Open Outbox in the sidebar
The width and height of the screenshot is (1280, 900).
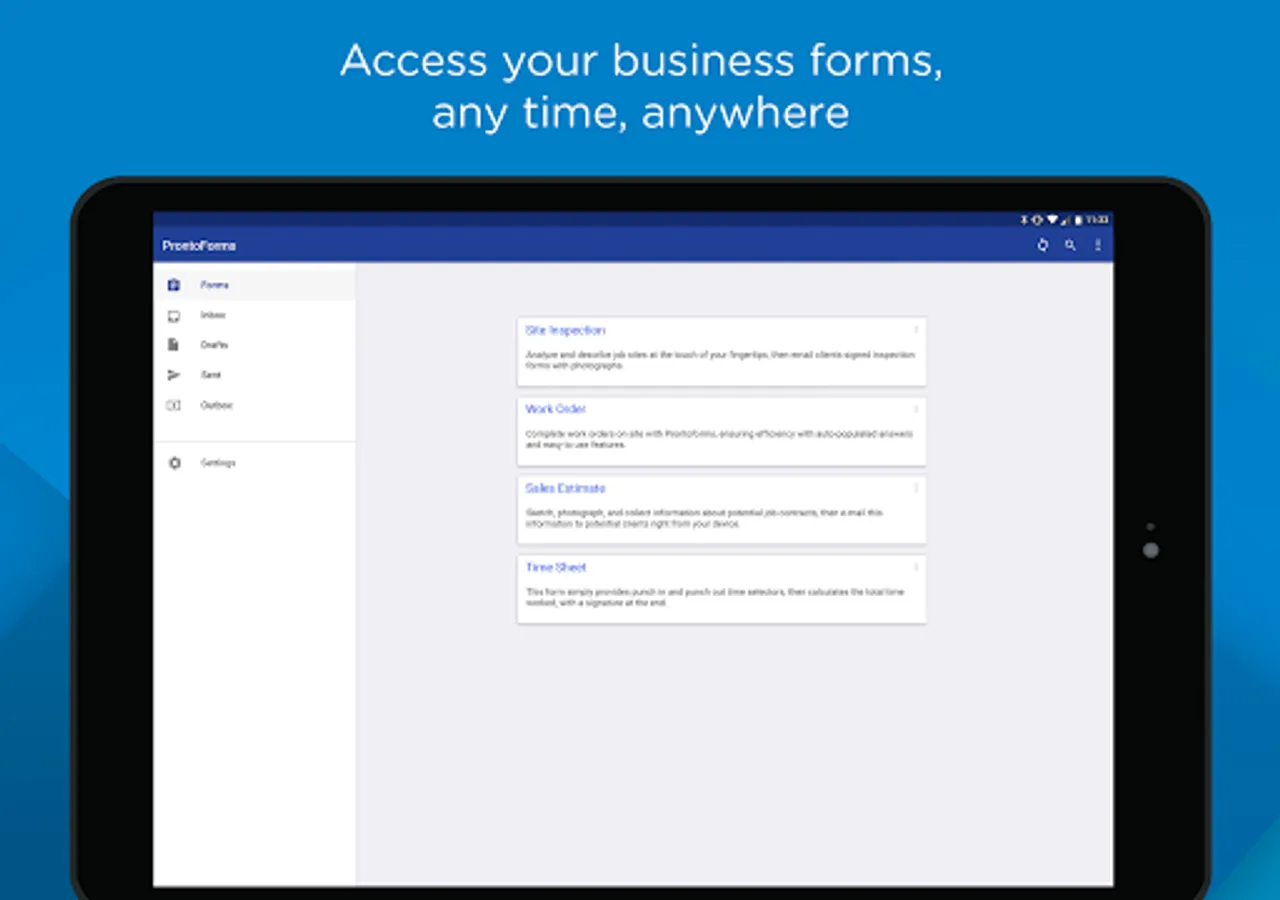216,405
